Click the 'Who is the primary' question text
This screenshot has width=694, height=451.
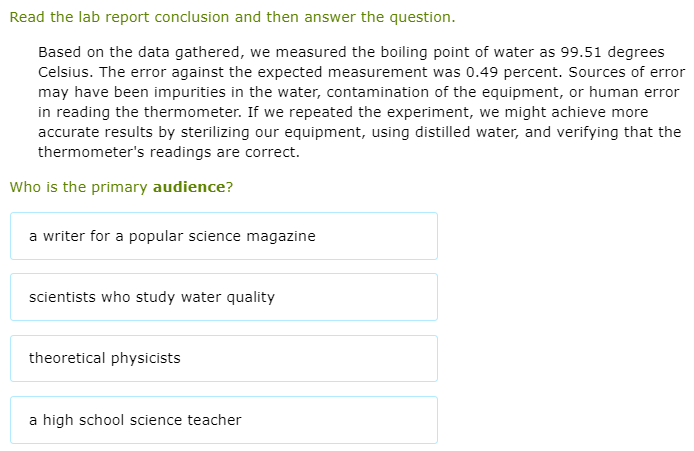pyautogui.click(x=78, y=187)
